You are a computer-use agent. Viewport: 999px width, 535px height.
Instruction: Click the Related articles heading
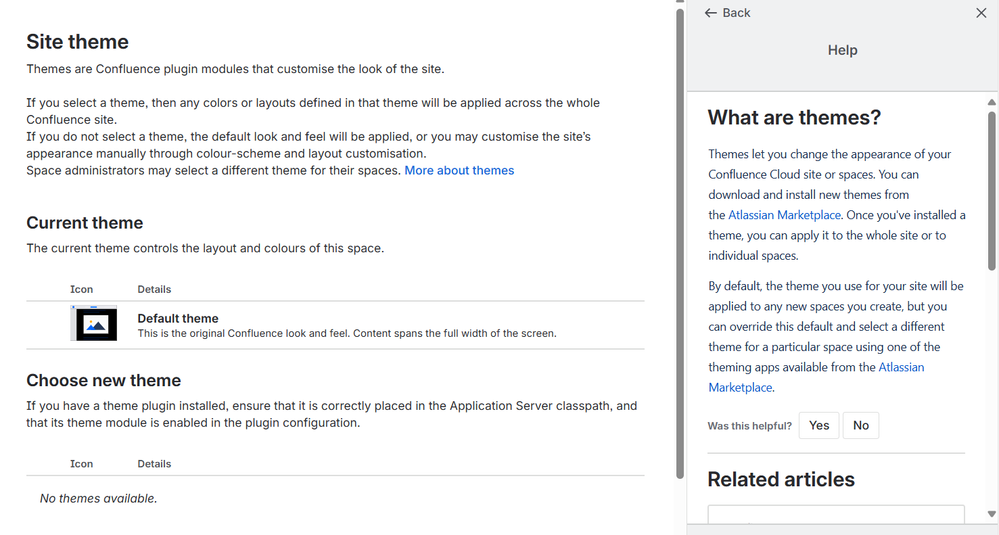(780, 479)
